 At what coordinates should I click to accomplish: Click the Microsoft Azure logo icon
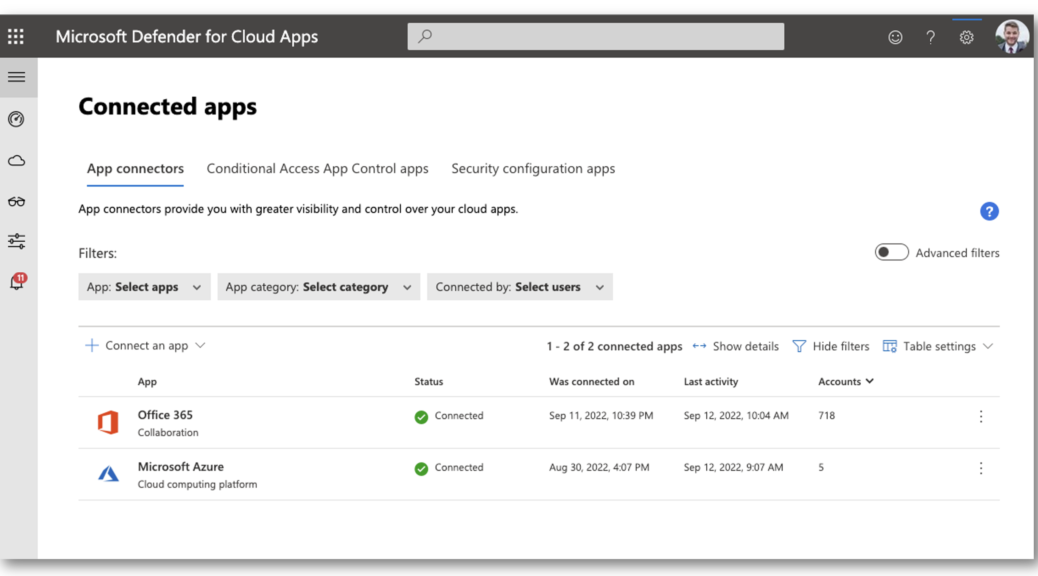(x=108, y=474)
